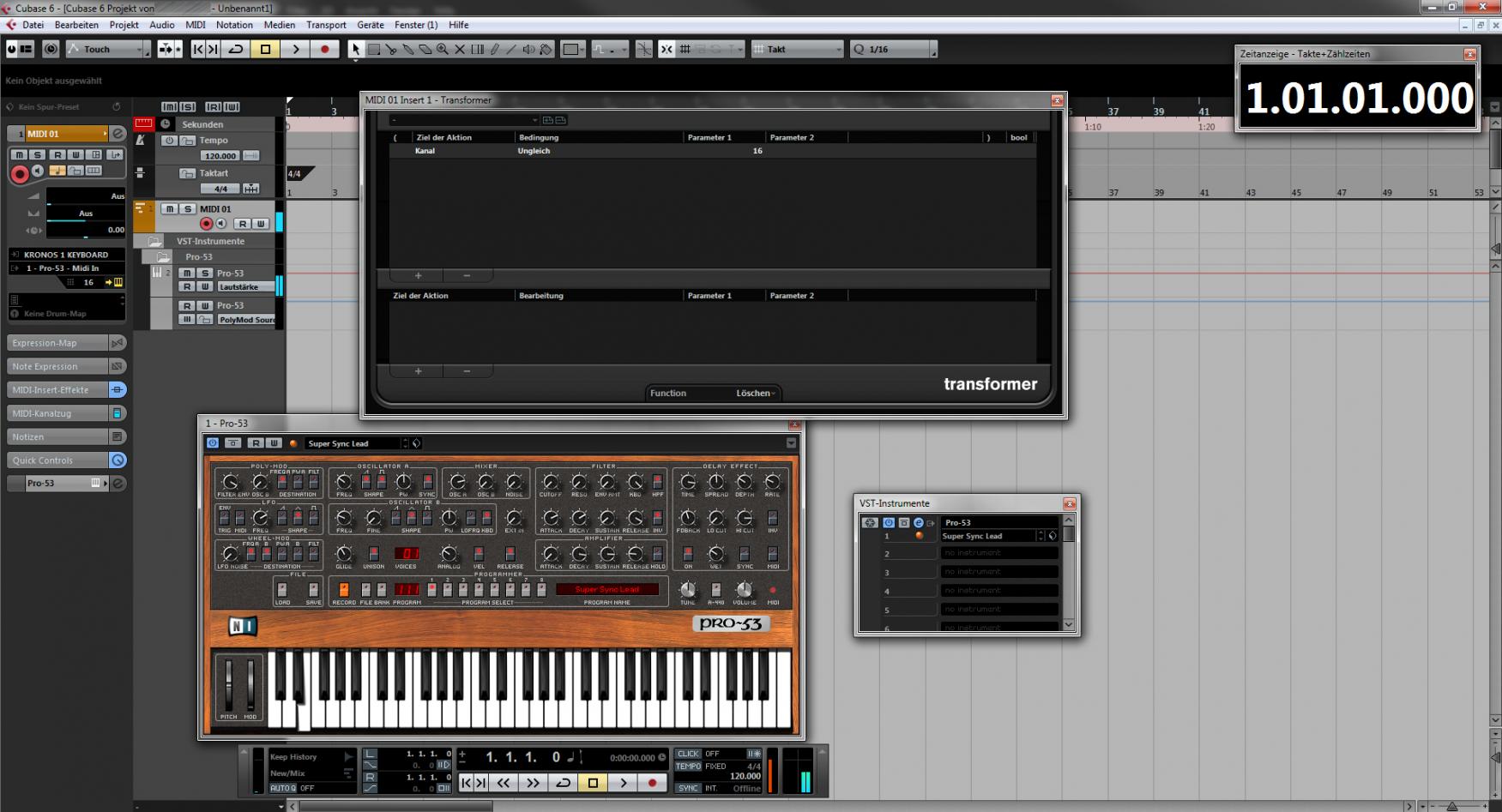Click the Pro-53 SAVE file button
Viewport: 1502px width, 812px height.
click(x=313, y=590)
